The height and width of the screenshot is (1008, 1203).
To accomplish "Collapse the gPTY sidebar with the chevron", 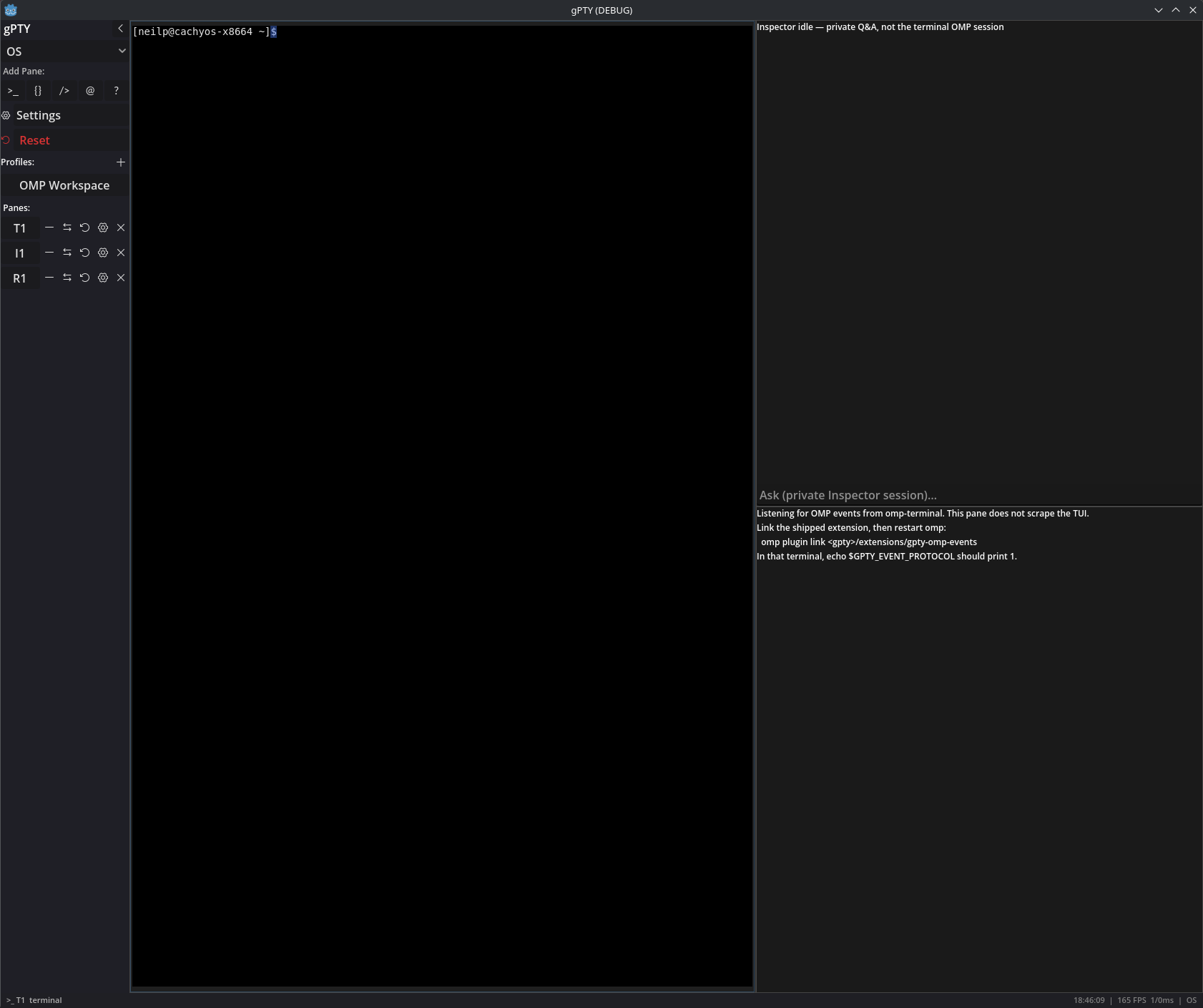I will coord(120,29).
